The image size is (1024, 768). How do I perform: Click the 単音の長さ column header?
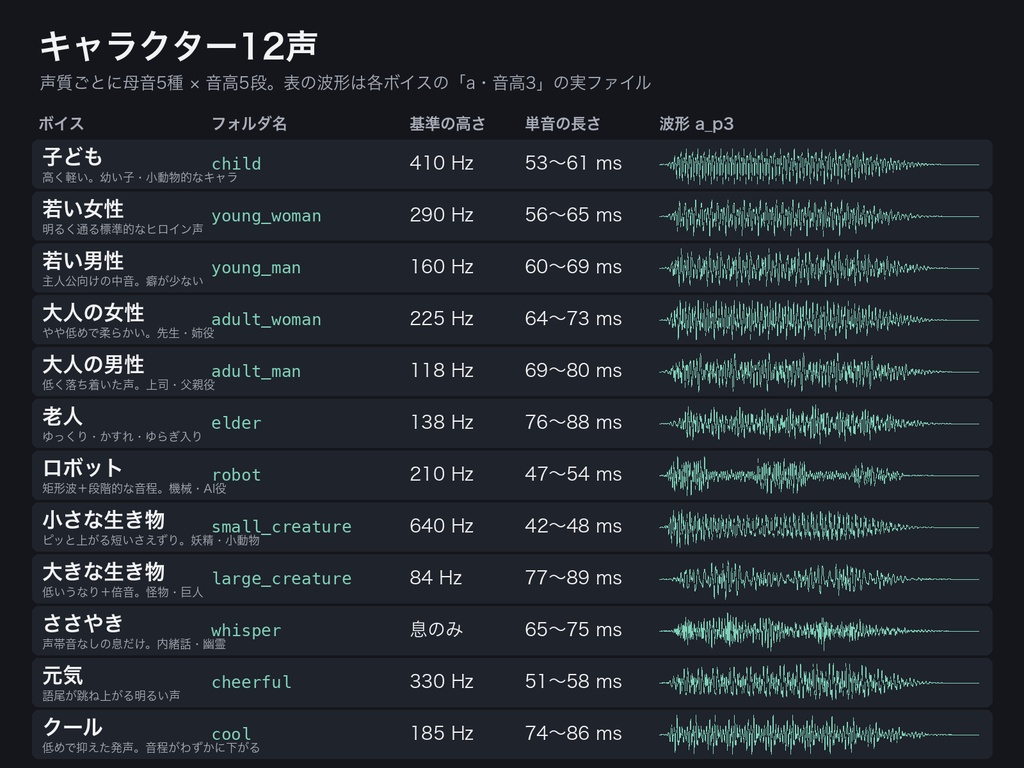[x=562, y=123]
